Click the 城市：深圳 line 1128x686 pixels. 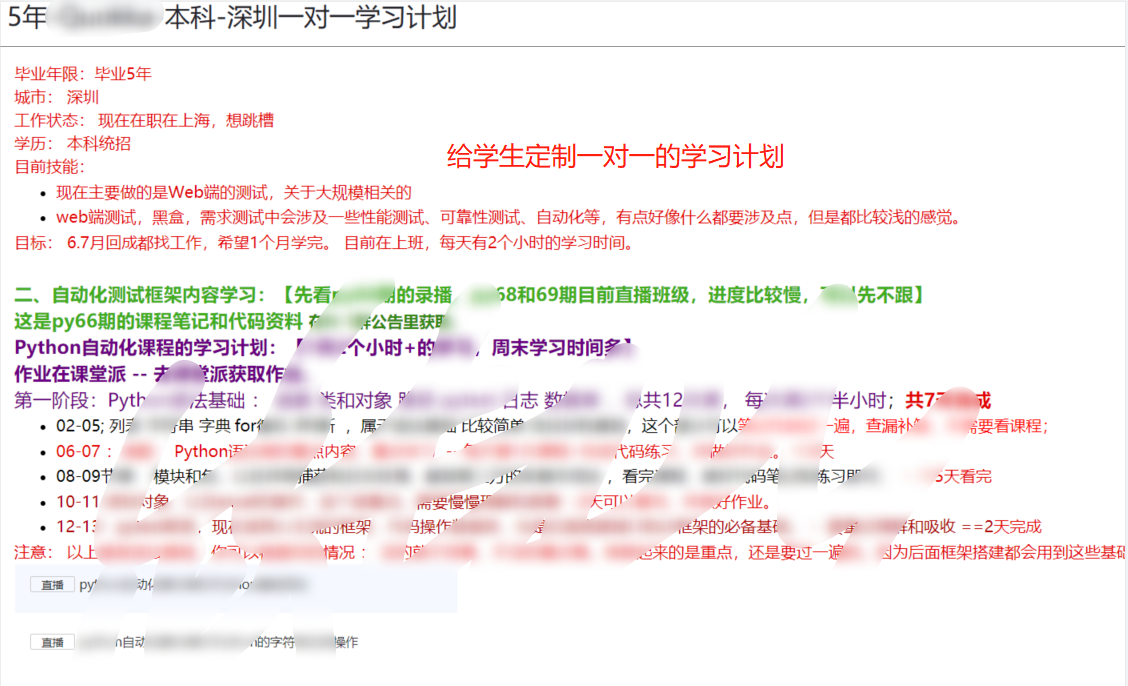click(57, 97)
